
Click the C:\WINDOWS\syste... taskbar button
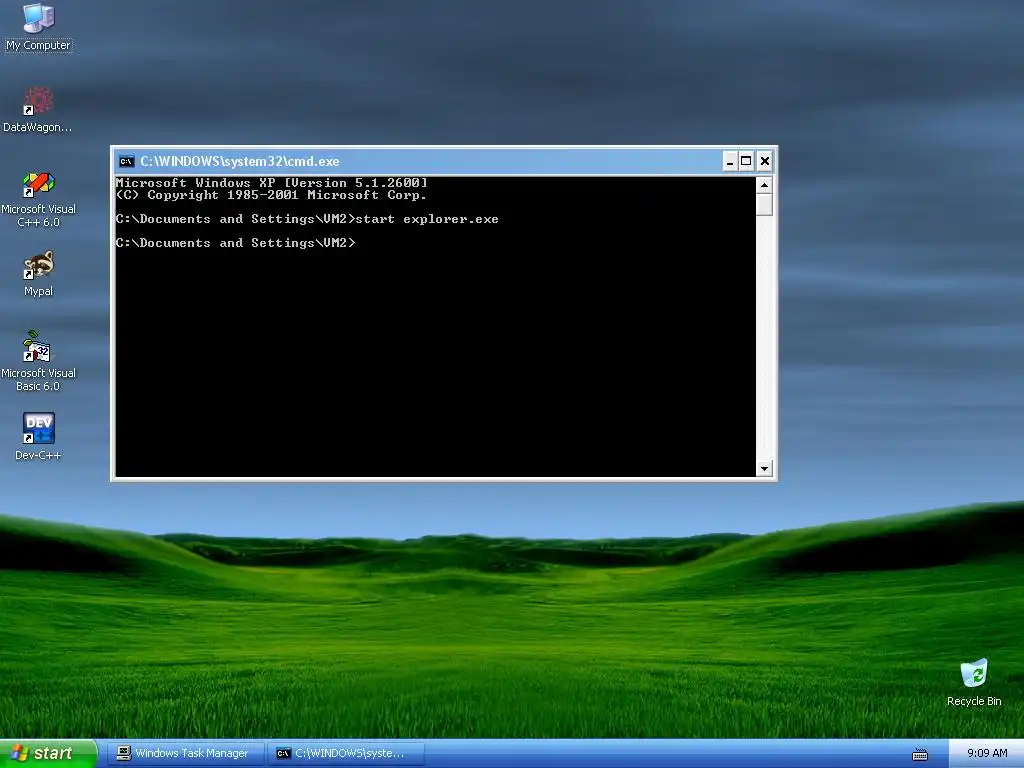click(345, 754)
